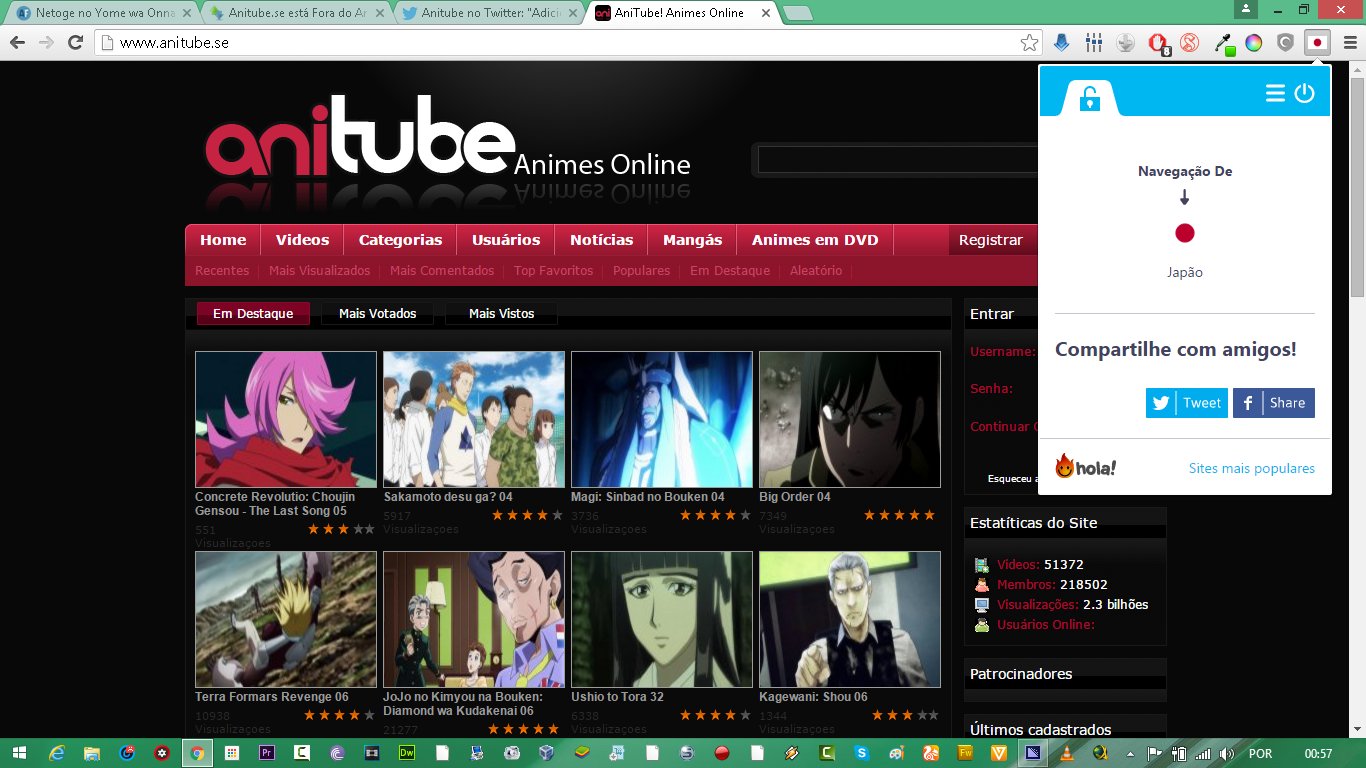Screen dimensions: 1366x768
Task: Open the Ushio to Tora 32 title link
Action: pyautogui.click(x=617, y=697)
